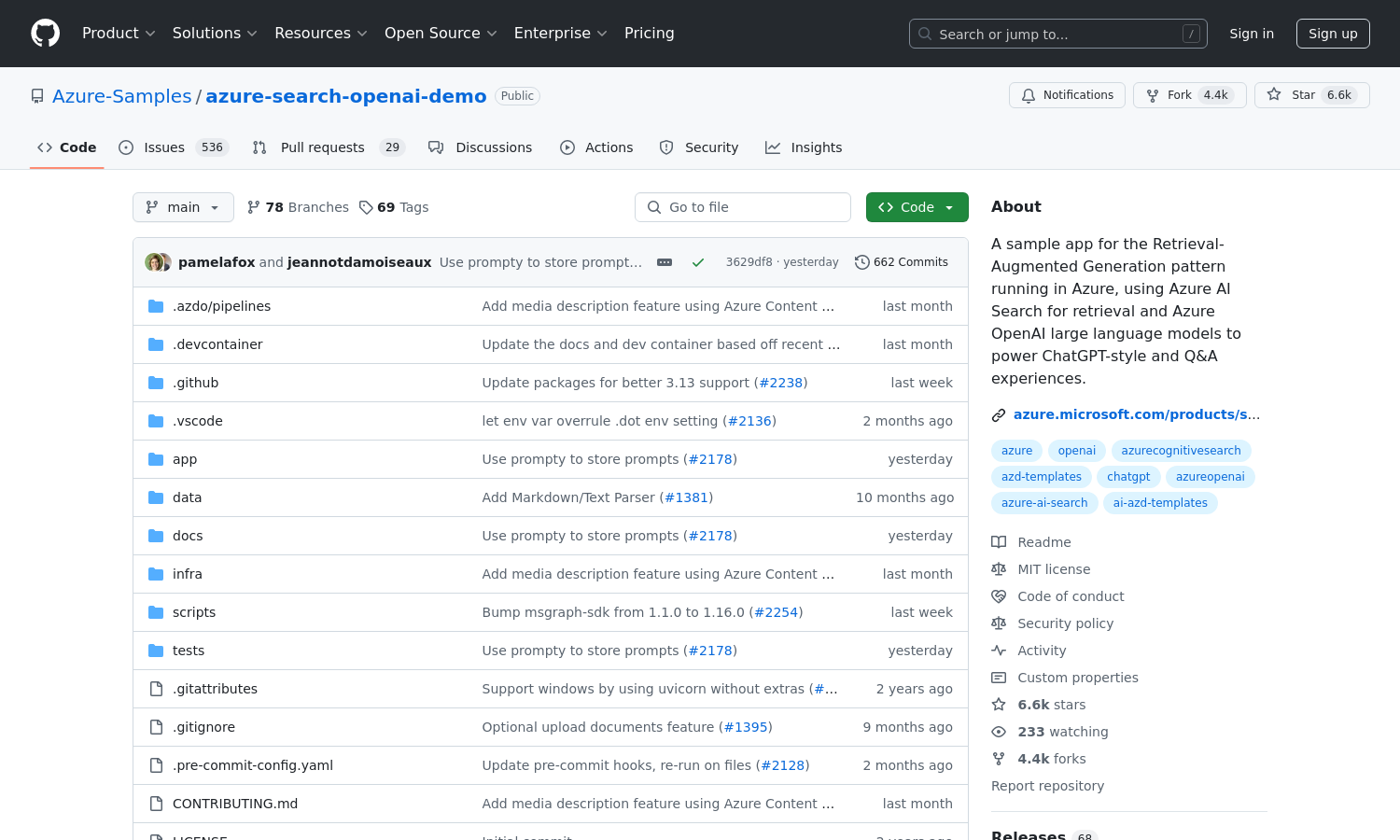The width and height of the screenshot is (1400, 840).
Task: Click the green commit status checkmark
Action: [698, 262]
